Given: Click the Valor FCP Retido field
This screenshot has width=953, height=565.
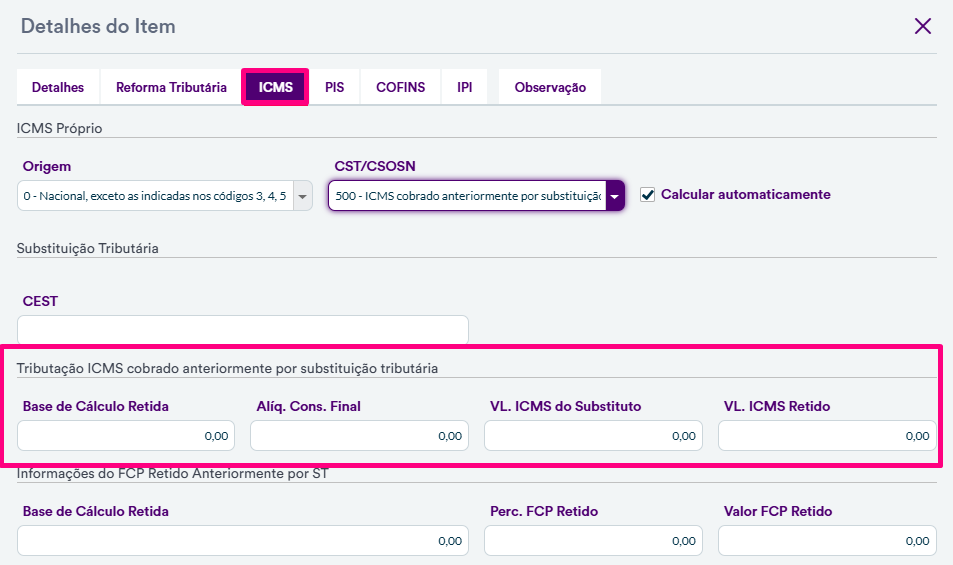Looking at the screenshot, I should [x=827, y=541].
